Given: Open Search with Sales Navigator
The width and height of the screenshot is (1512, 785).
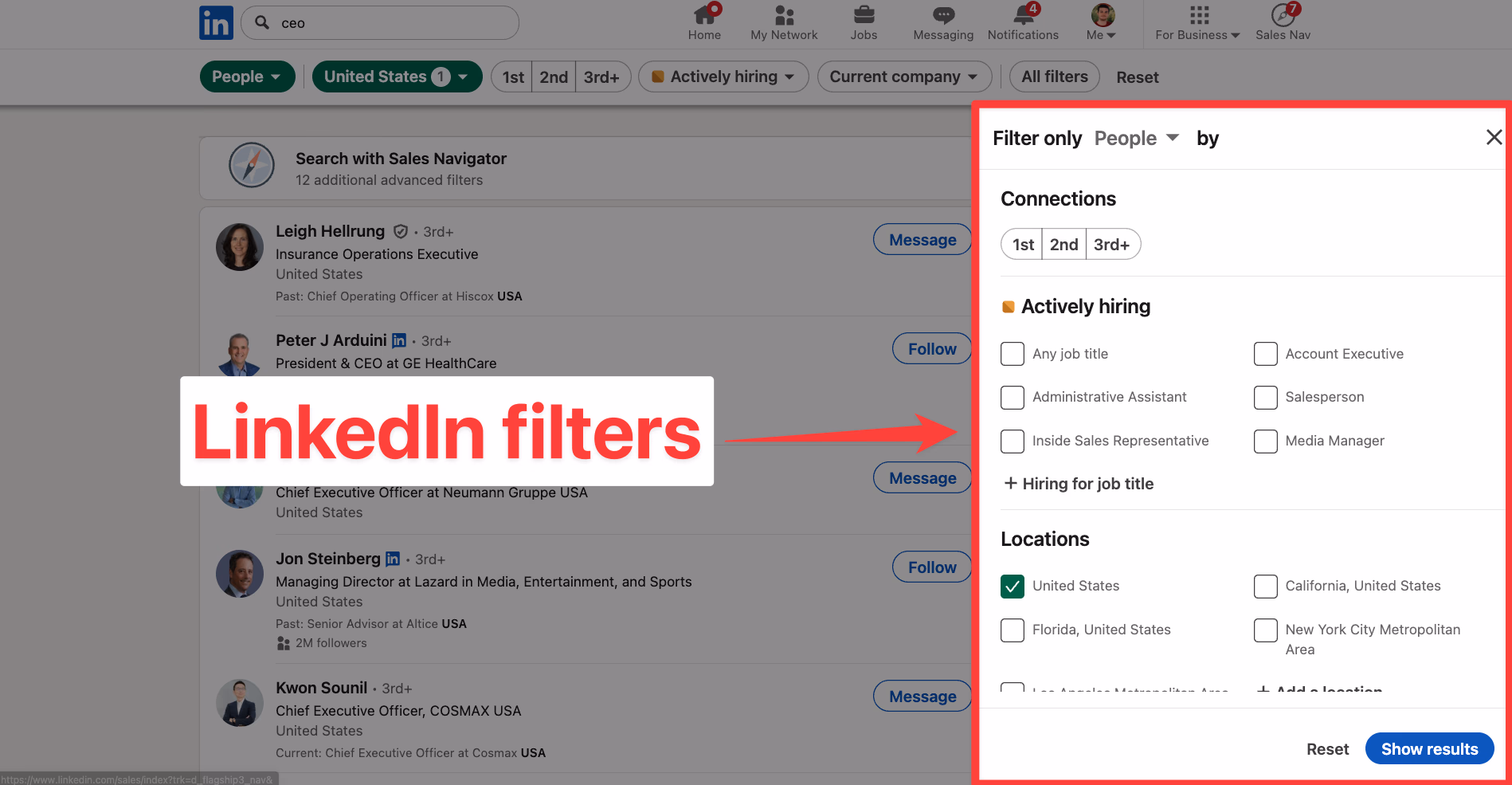Looking at the screenshot, I should pos(401,159).
